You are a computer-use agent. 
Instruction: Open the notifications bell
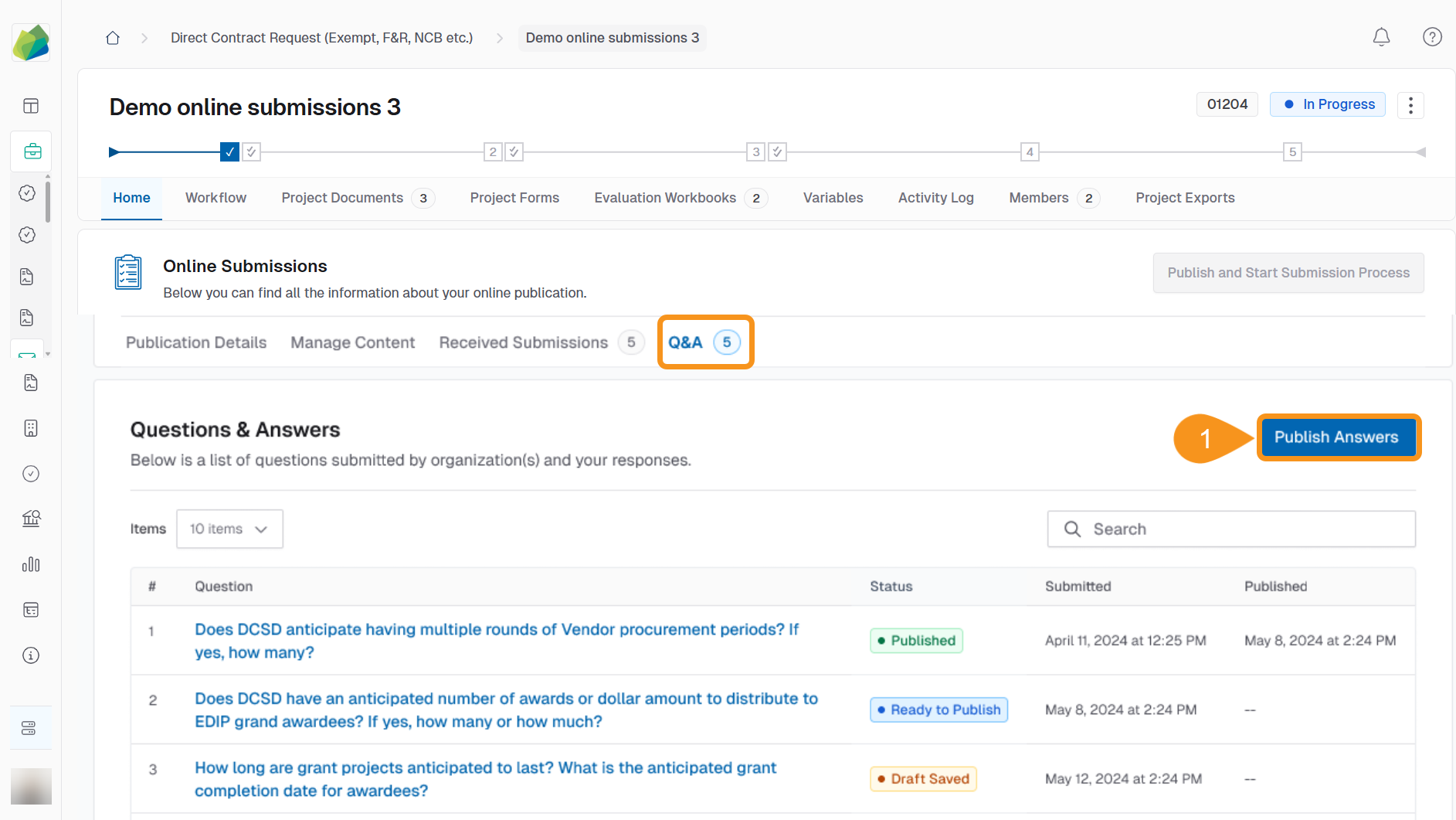(1381, 37)
